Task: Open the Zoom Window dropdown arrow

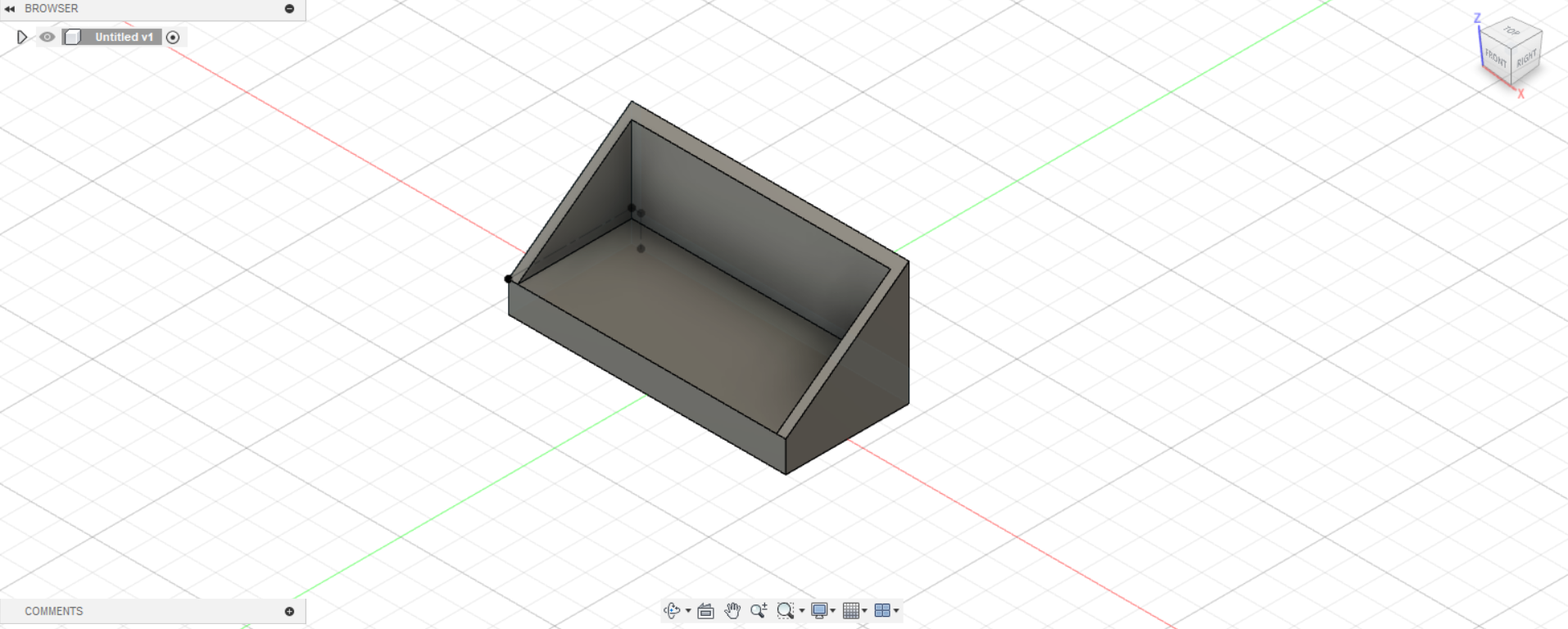Action: pos(802,611)
